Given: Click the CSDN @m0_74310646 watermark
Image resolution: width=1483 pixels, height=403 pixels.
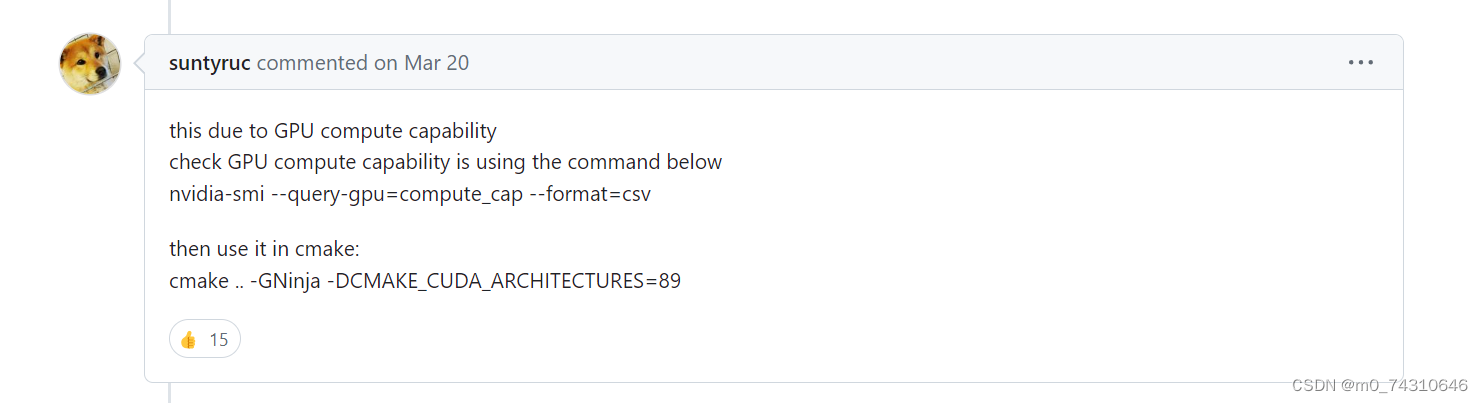Looking at the screenshot, I should pyautogui.click(x=1380, y=385).
